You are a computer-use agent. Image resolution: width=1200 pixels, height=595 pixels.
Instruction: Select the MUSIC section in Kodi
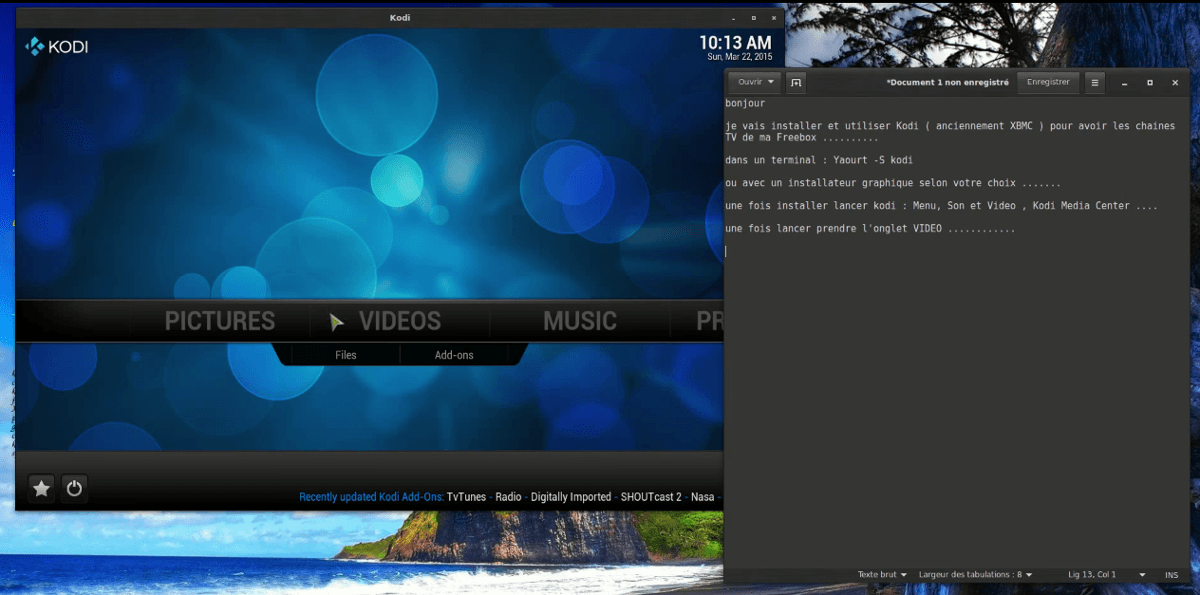[580, 321]
